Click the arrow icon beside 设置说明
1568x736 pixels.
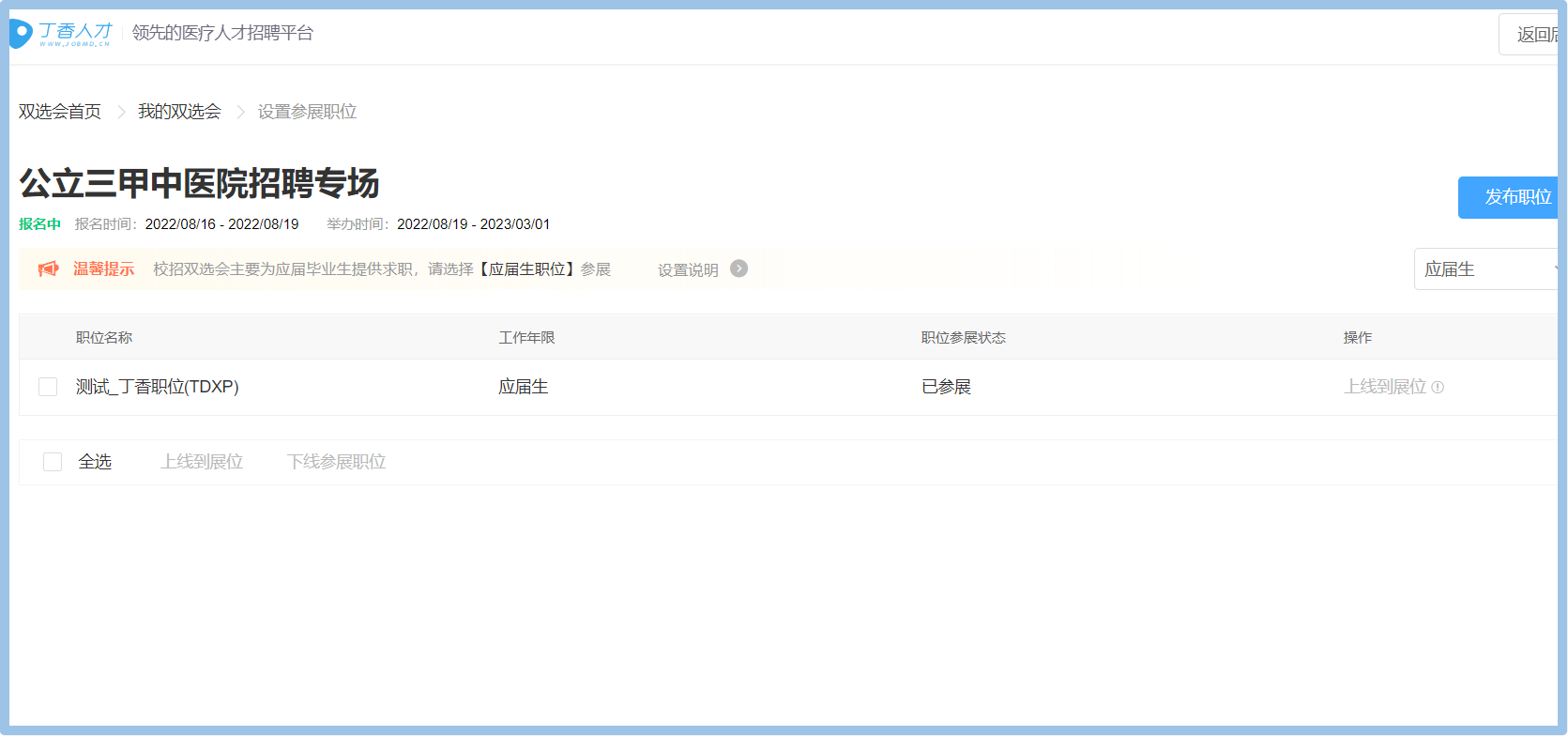coord(739,268)
